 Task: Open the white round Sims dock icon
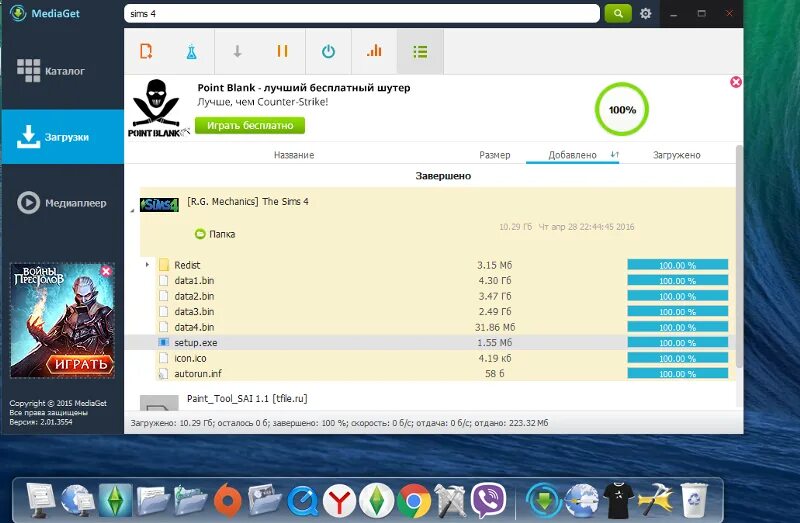pos(377,501)
